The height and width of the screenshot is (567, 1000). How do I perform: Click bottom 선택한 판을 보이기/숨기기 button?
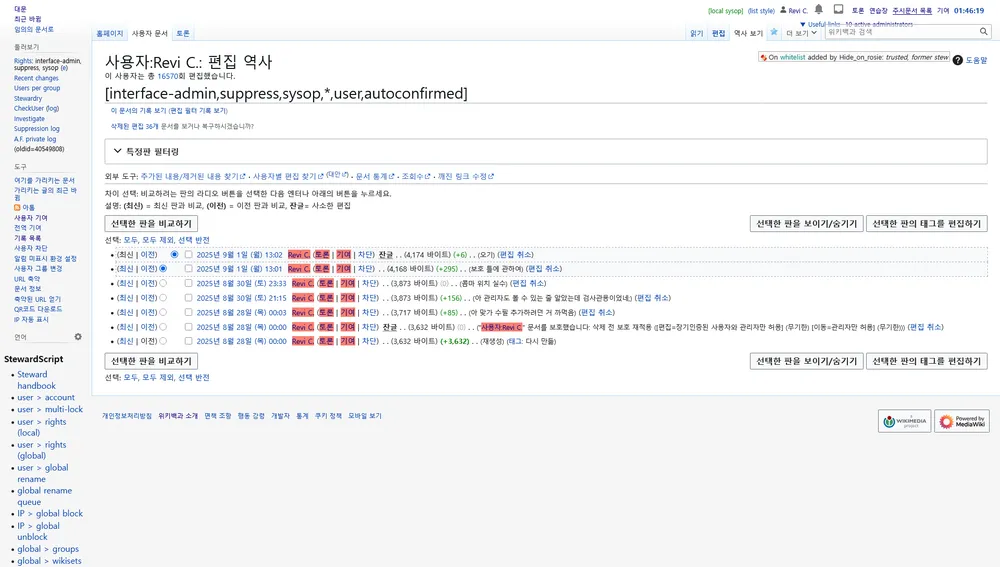coord(807,361)
